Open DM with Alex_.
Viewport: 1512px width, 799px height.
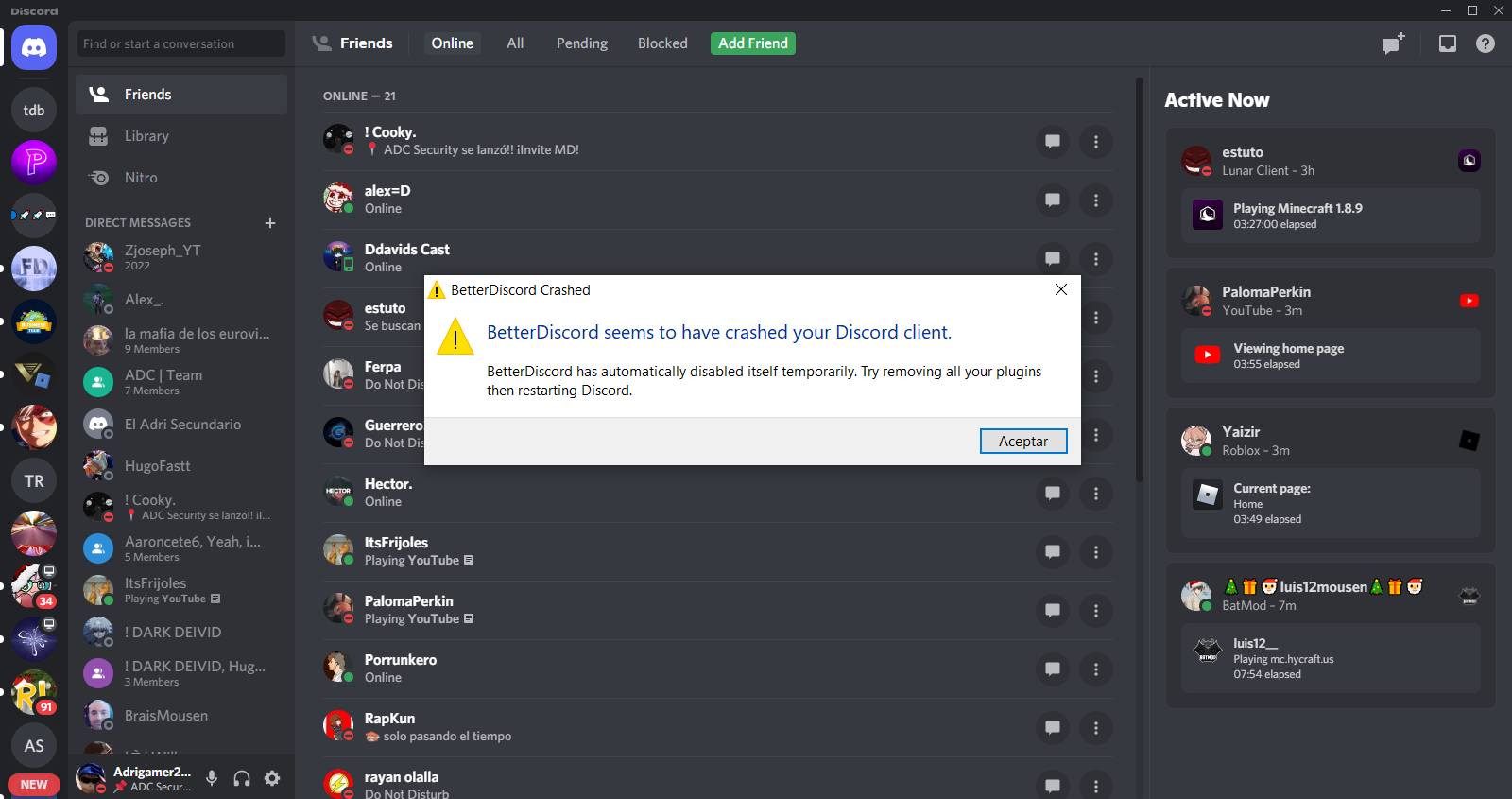pos(181,299)
